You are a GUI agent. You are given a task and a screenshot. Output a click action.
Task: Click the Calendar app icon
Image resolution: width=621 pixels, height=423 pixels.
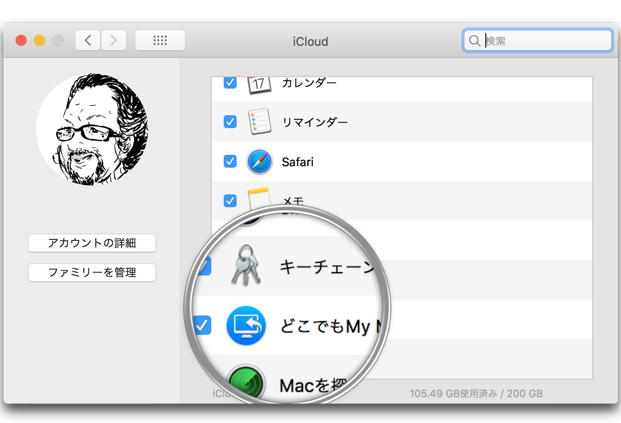259,84
